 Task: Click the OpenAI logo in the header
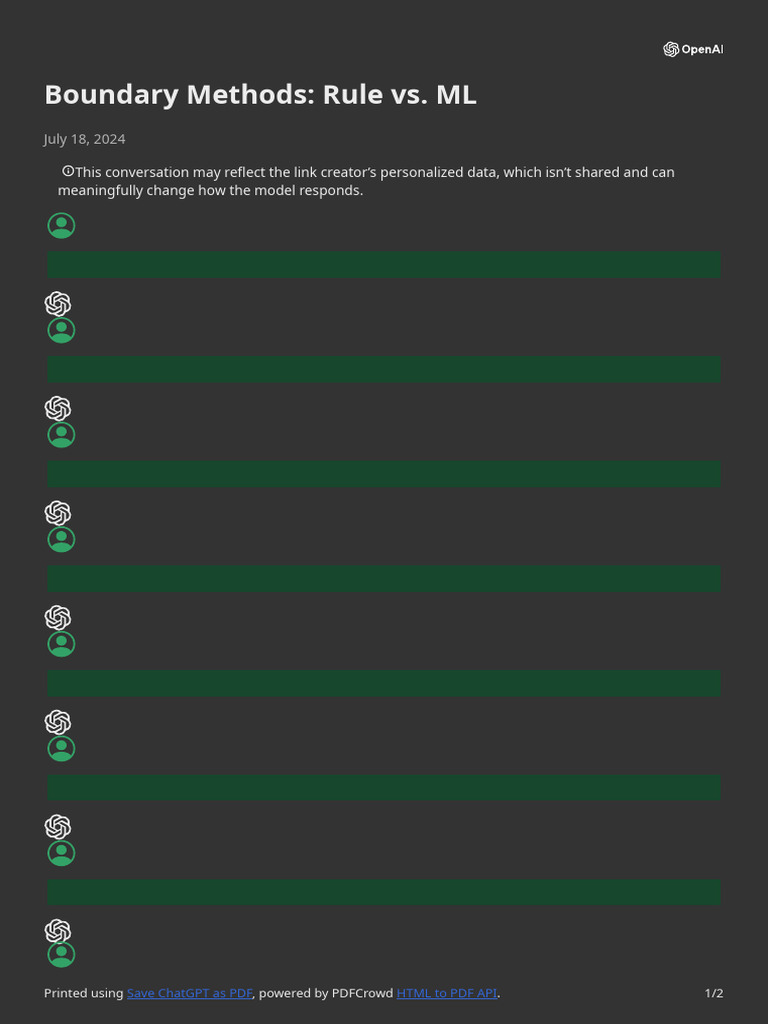tap(692, 49)
